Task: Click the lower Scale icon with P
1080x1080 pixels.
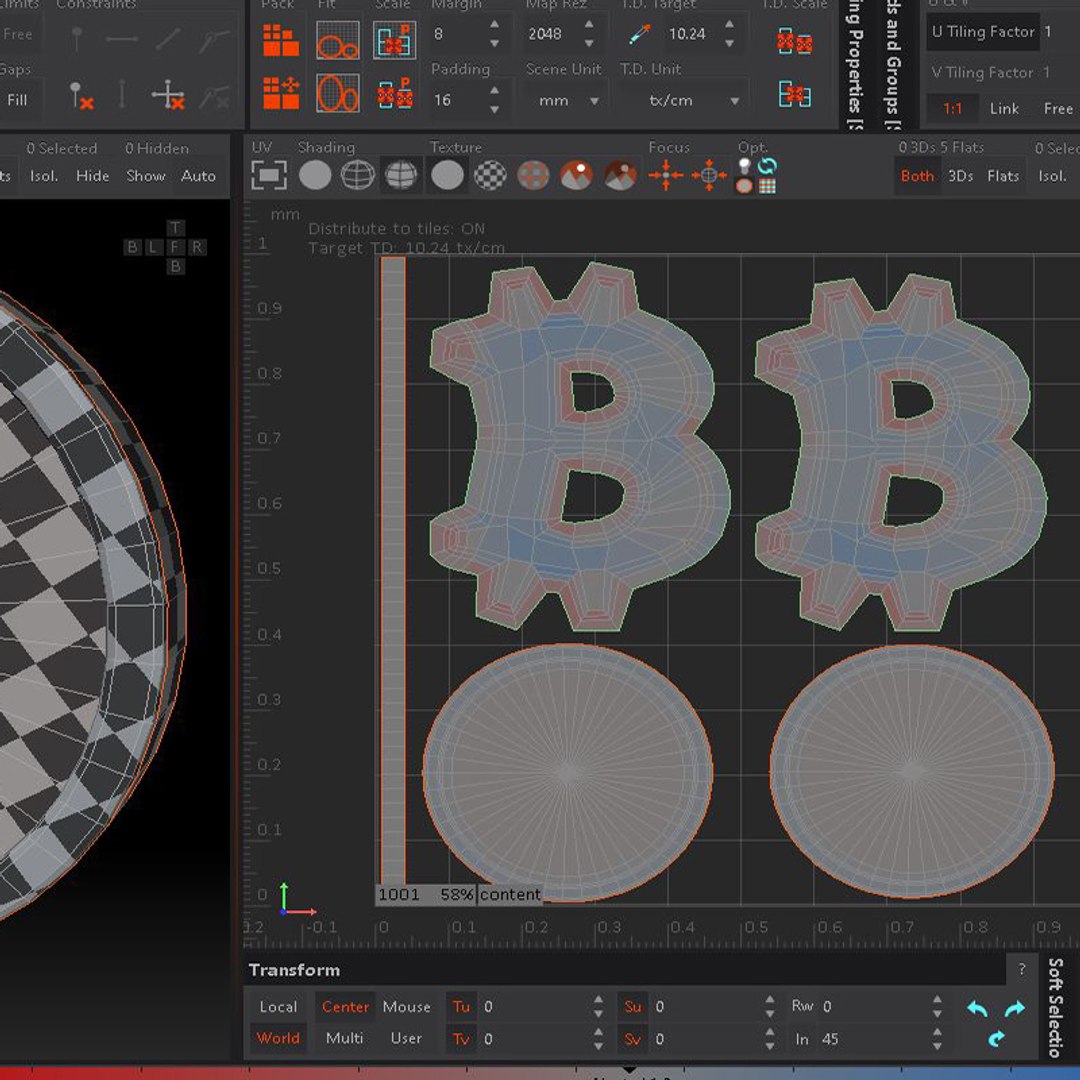Action: [395, 94]
